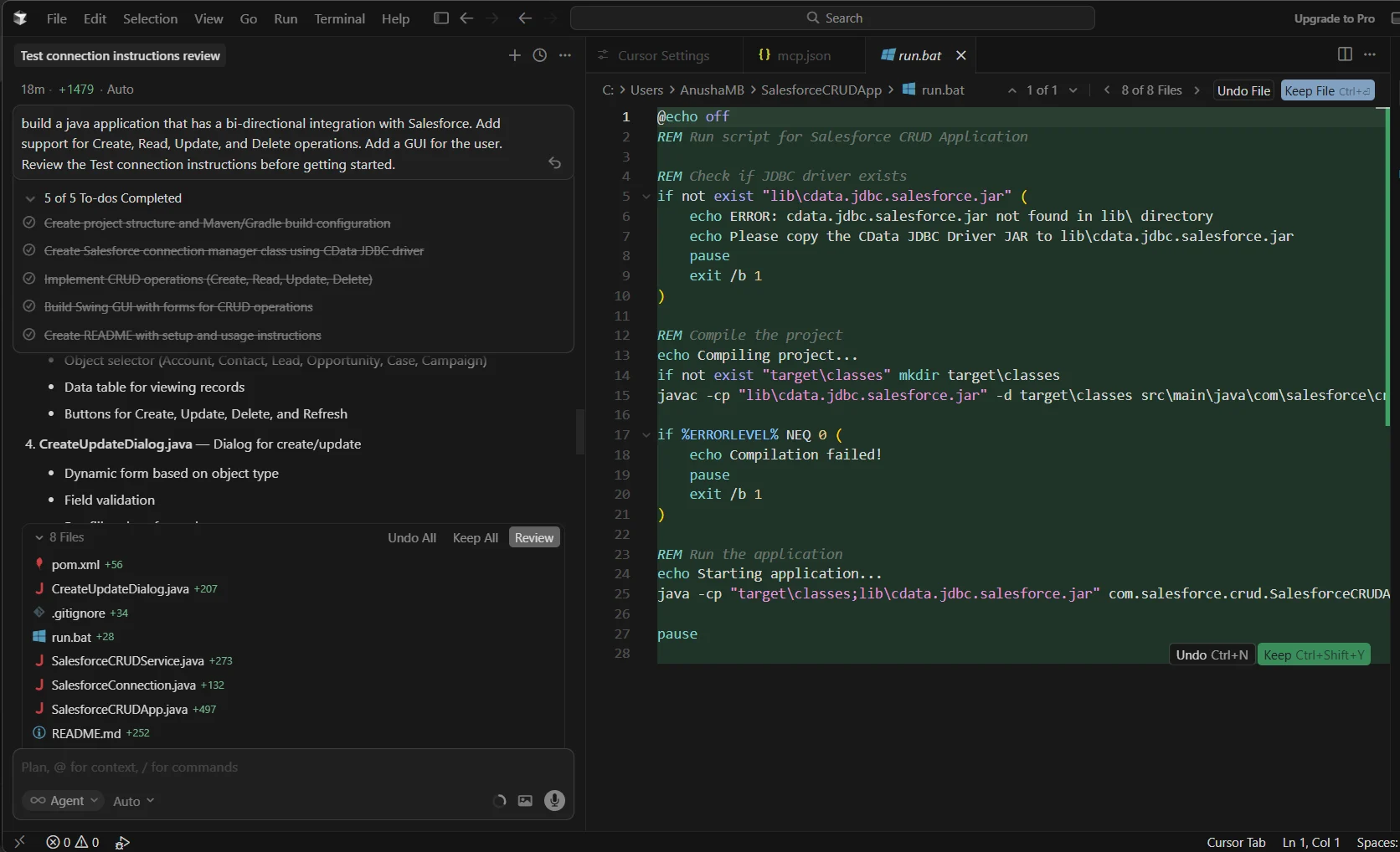
Task: Collapse the 5 of 5 To-dos list
Action: coord(30,198)
